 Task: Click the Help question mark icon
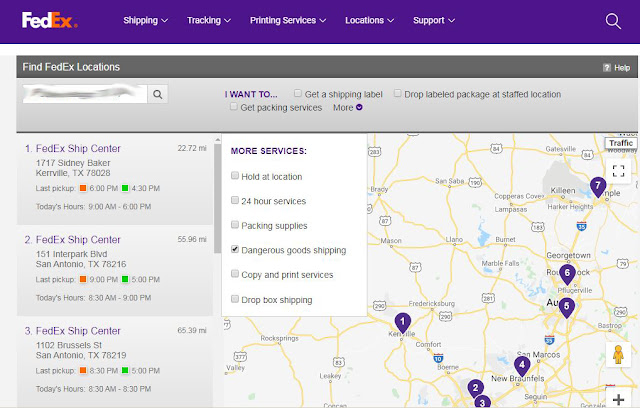607,68
